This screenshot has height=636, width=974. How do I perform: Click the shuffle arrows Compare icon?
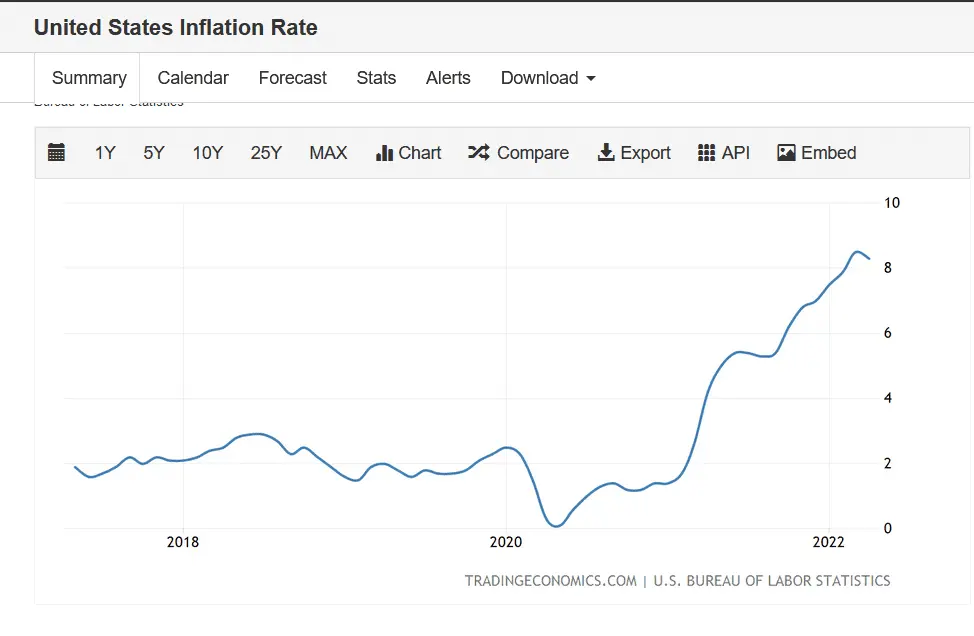pyautogui.click(x=479, y=153)
